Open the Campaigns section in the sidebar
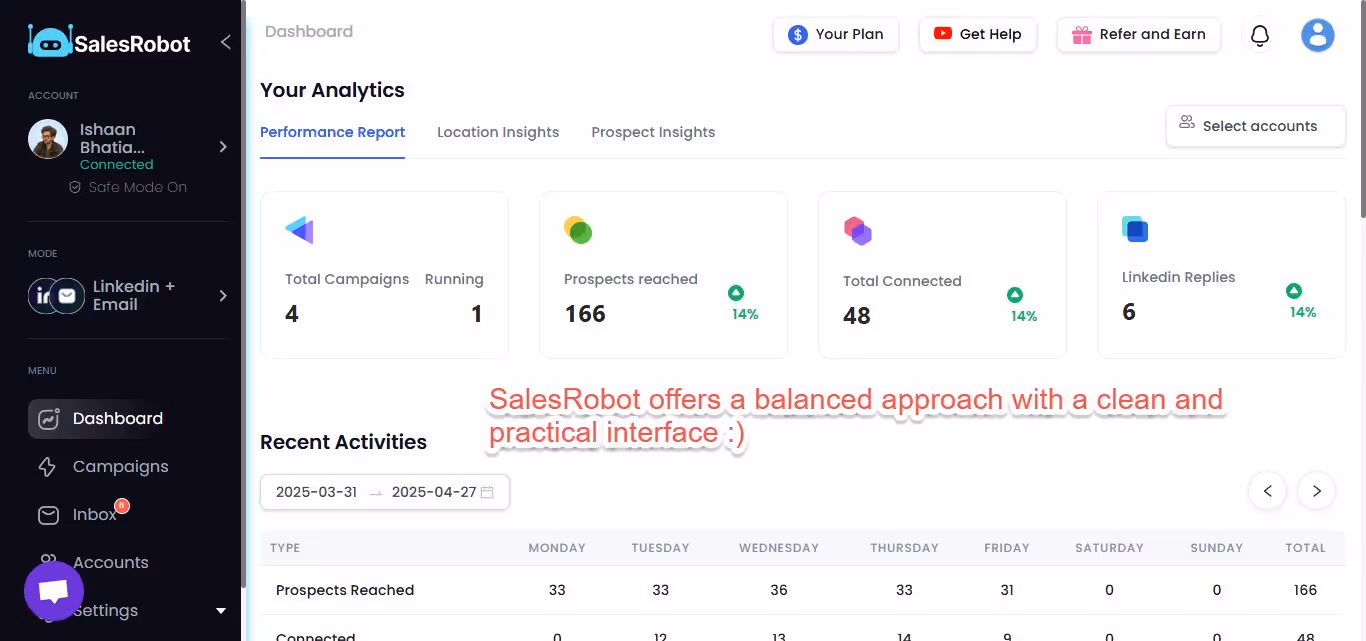The image size is (1366, 641). tap(122, 466)
